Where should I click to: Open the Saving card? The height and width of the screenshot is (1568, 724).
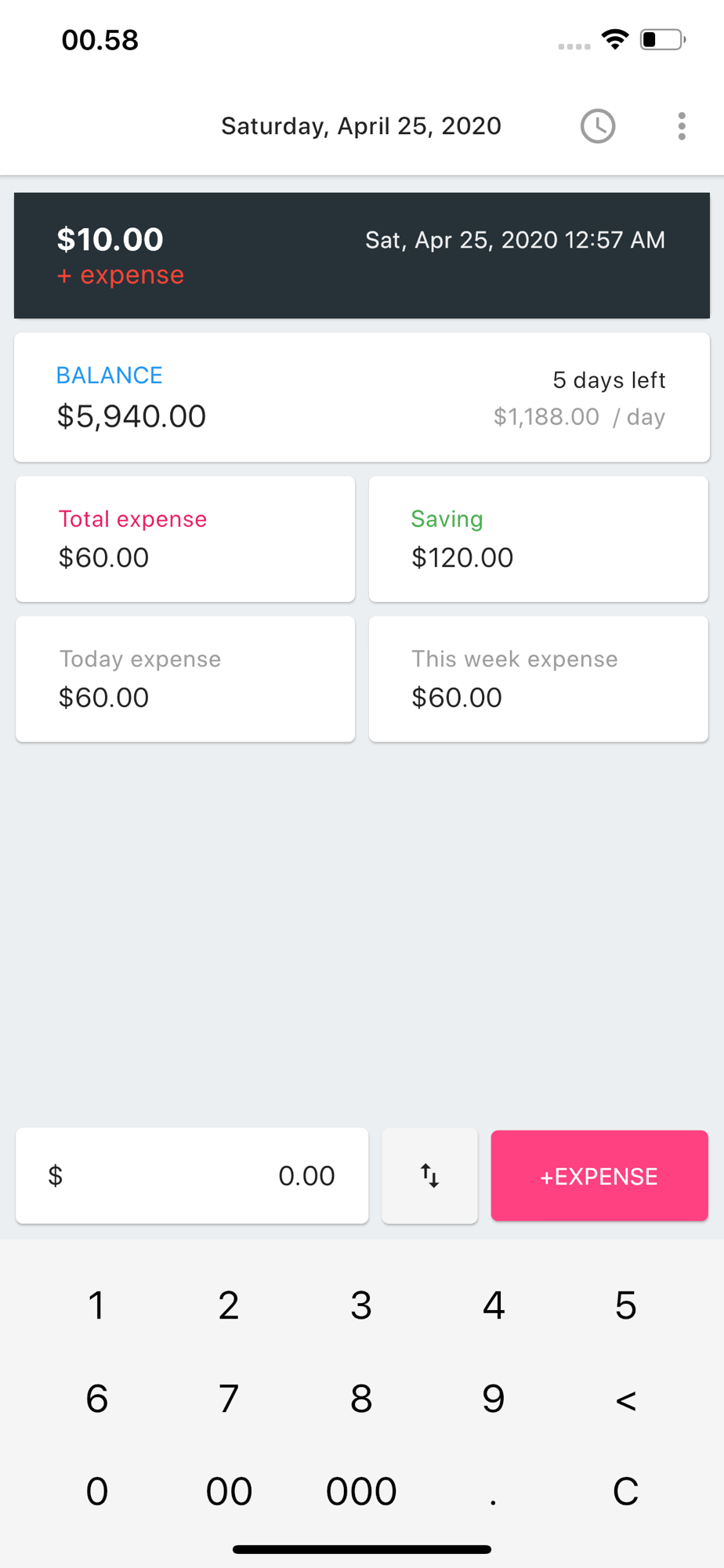(538, 539)
